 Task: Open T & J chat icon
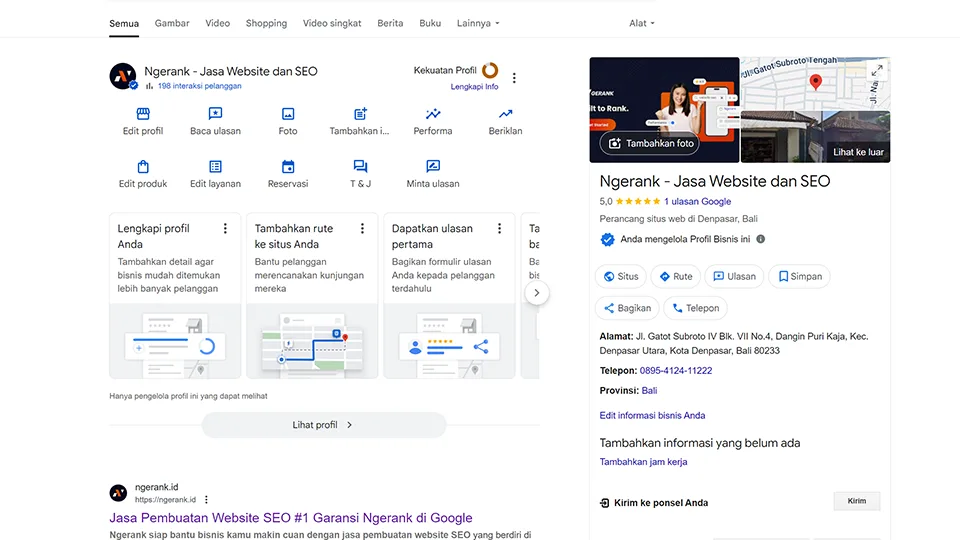pos(360,167)
